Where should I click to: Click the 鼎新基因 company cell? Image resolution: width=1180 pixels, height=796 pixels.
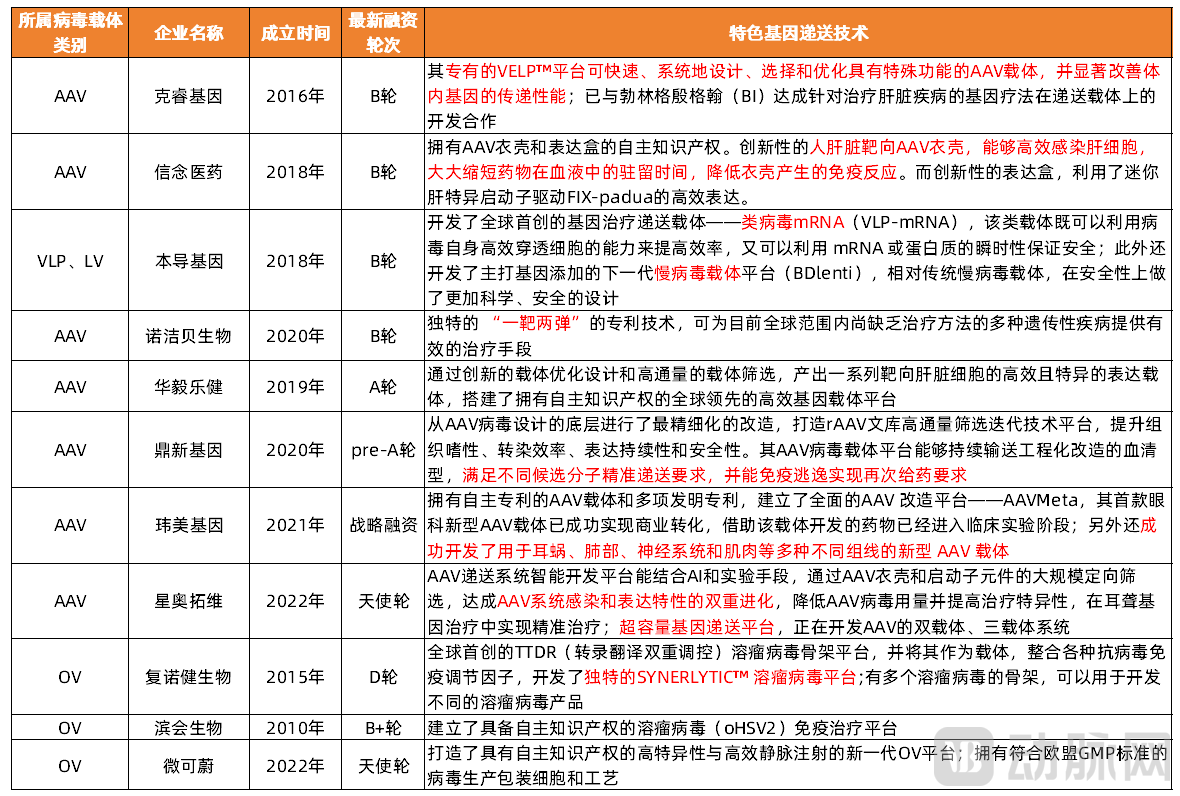click(189, 450)
